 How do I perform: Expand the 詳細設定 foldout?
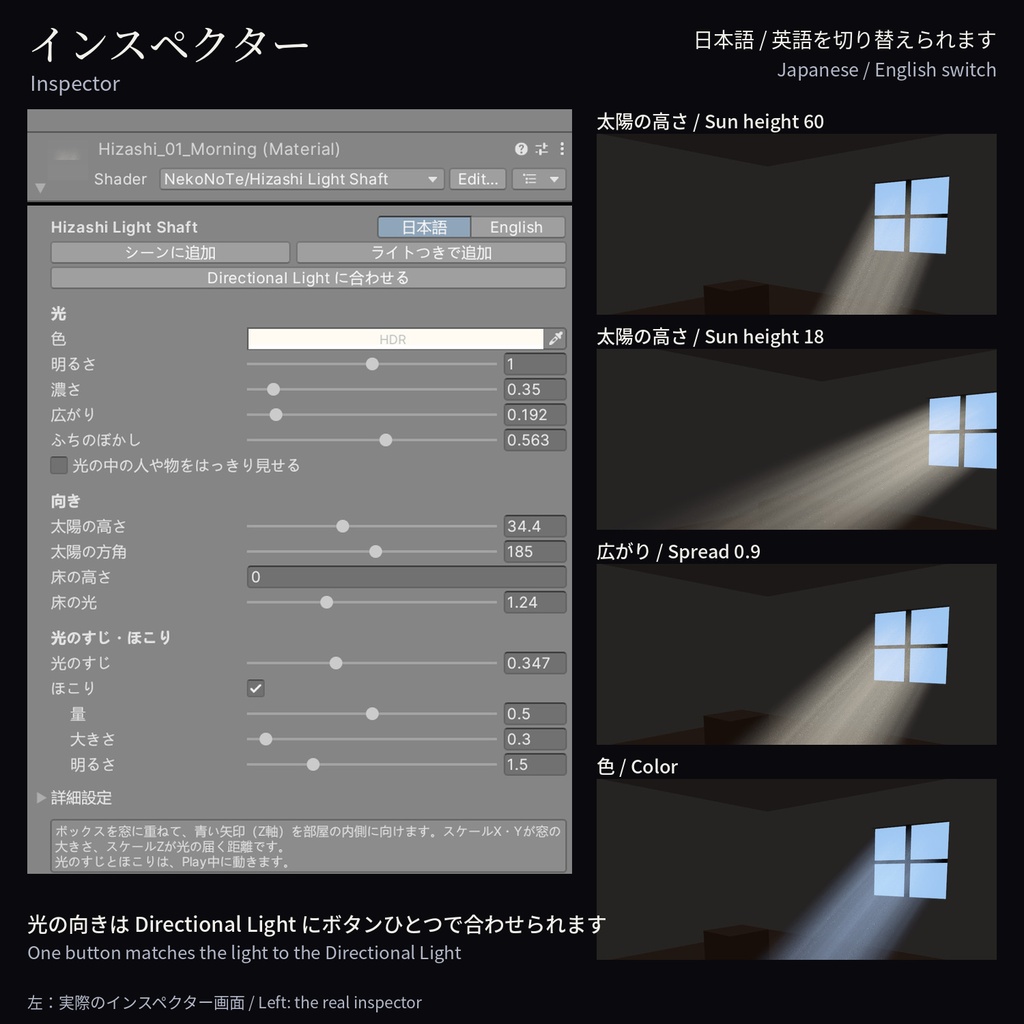pos(41,797)
